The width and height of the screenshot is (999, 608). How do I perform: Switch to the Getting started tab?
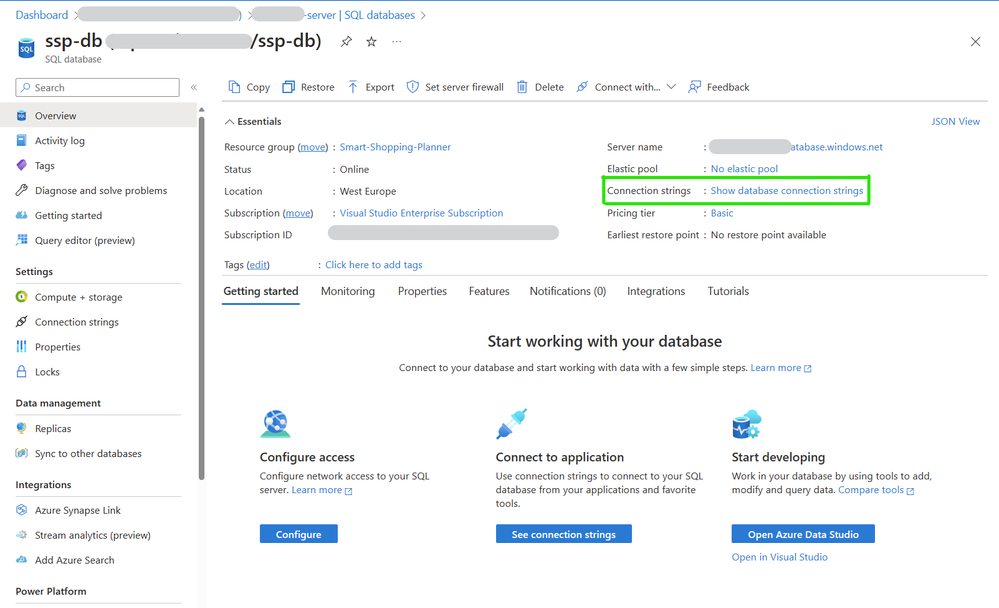click(x=261, y=291)
